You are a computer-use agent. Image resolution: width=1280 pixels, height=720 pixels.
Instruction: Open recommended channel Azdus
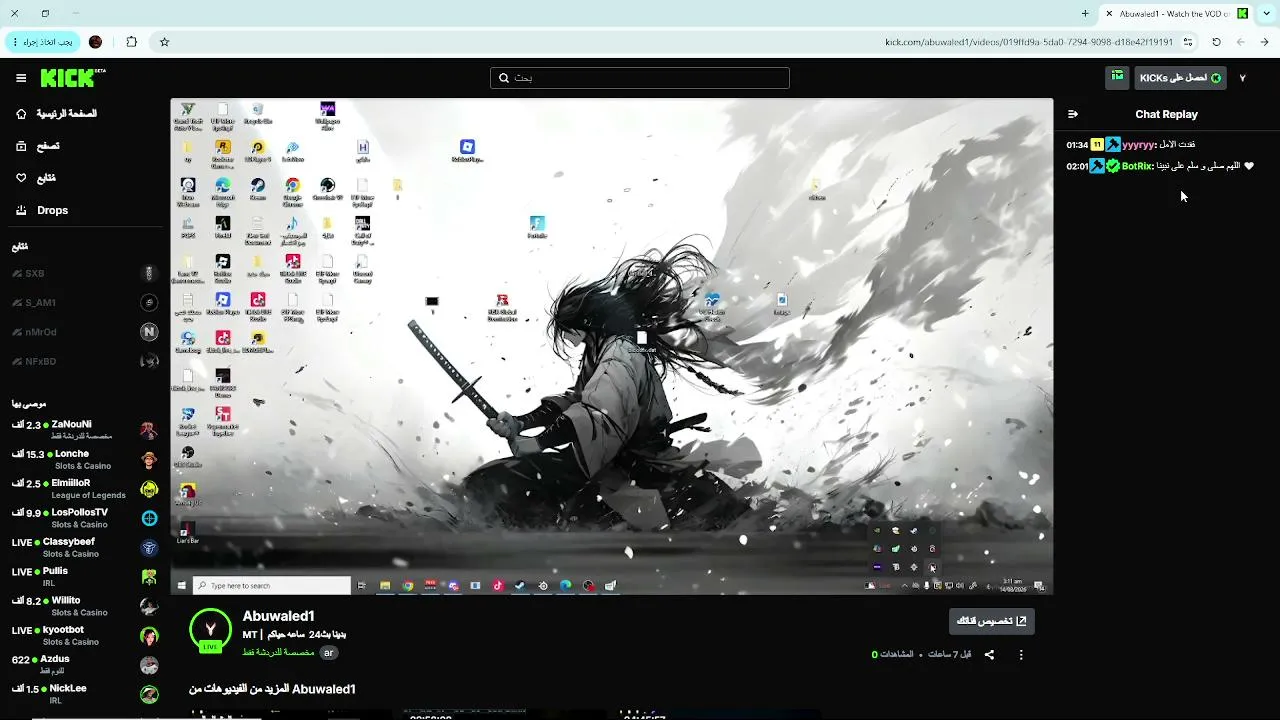84,665
